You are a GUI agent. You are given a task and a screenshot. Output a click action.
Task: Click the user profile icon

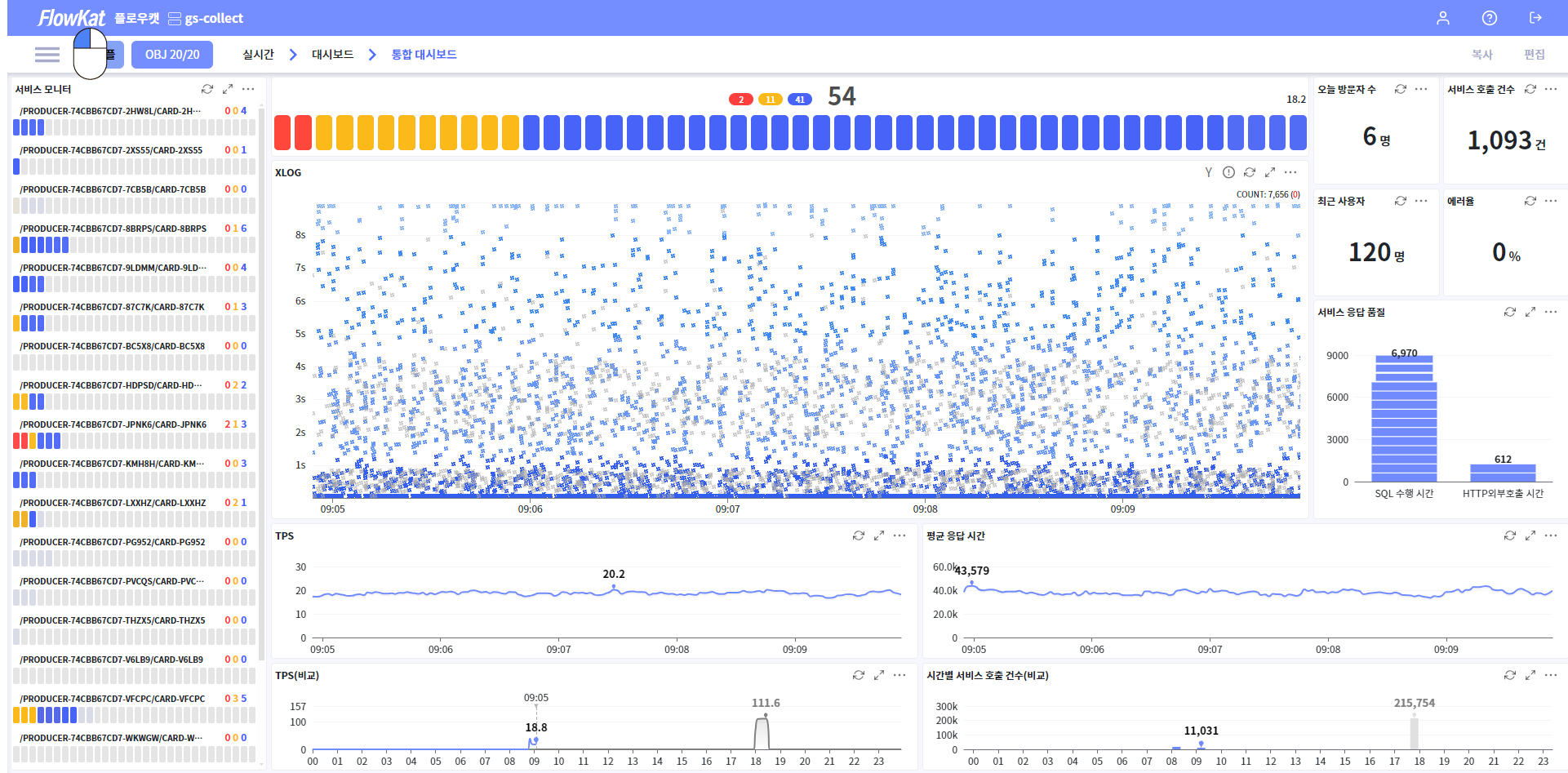coord(1442,18)
